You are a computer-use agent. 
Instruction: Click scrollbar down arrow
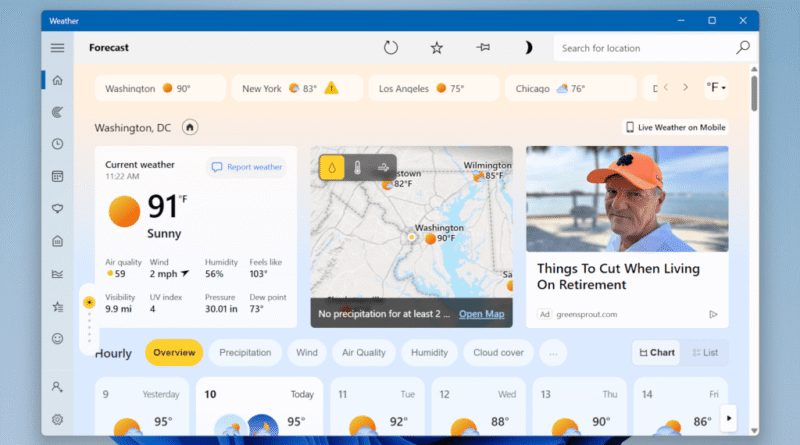tap(754, 431)
